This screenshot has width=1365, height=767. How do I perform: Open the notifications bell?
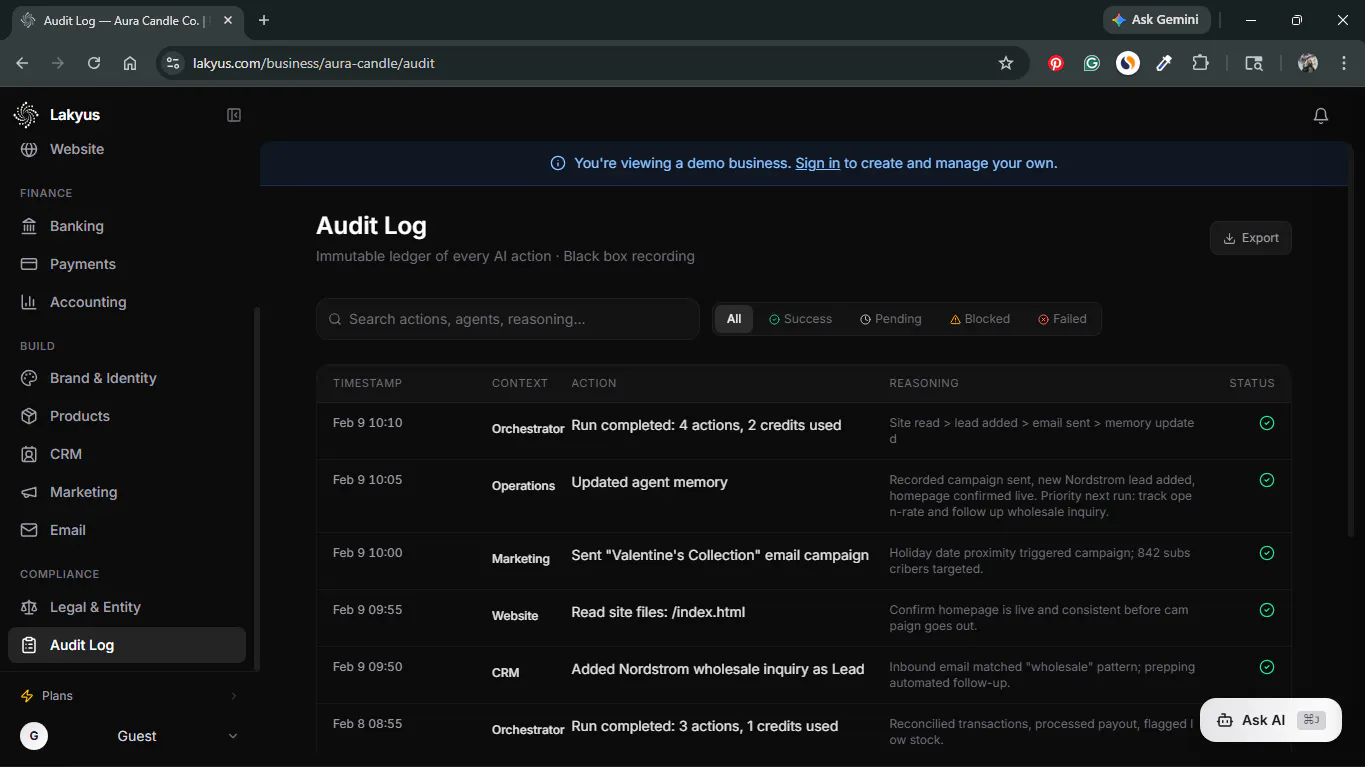[1321, 116]
